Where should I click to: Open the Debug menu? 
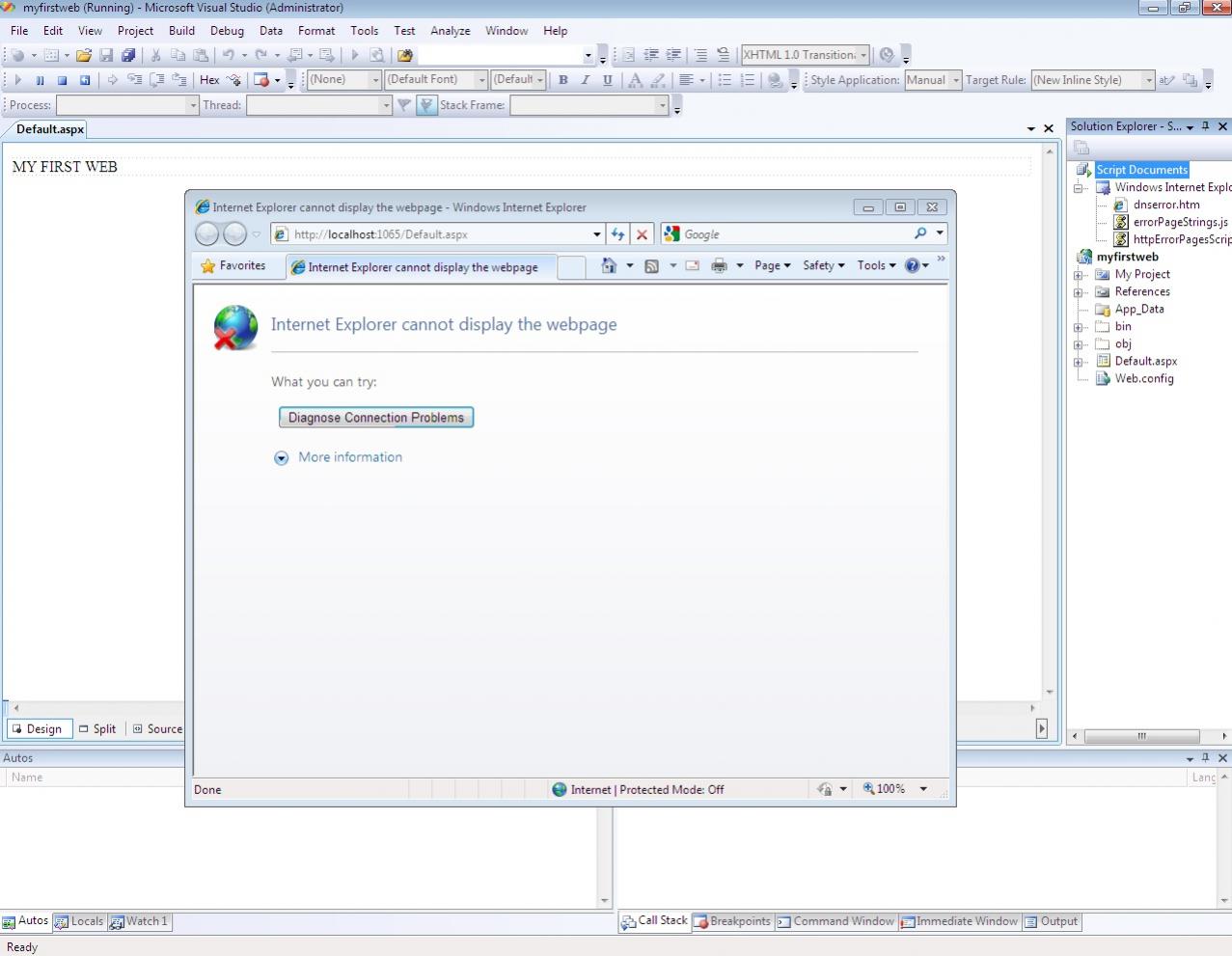pyautogui.click(x=227, y=31)
